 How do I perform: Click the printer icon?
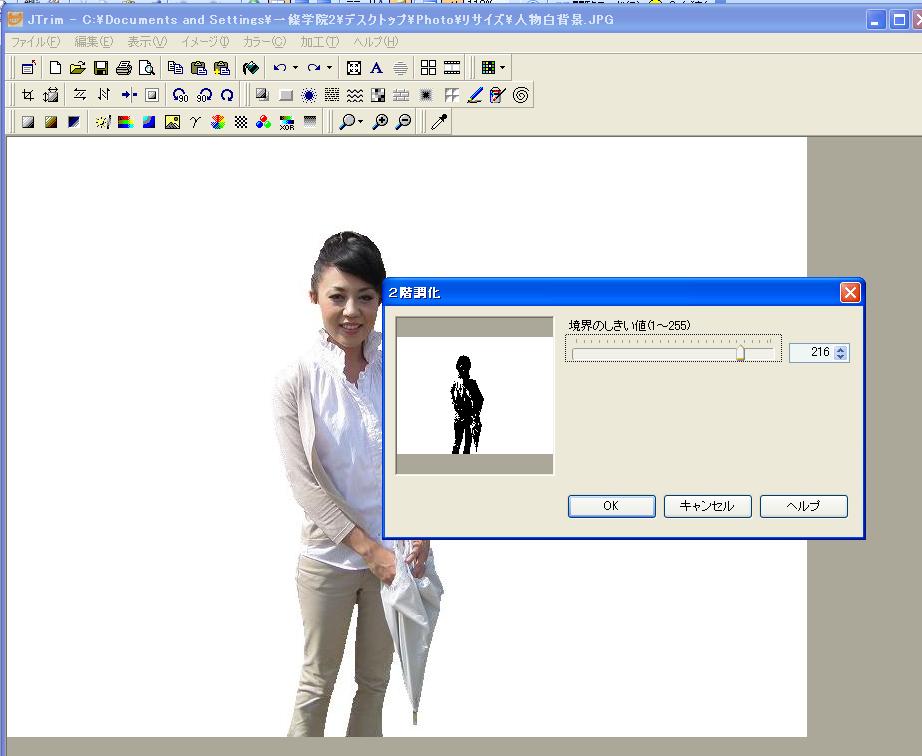pos(123,68)
